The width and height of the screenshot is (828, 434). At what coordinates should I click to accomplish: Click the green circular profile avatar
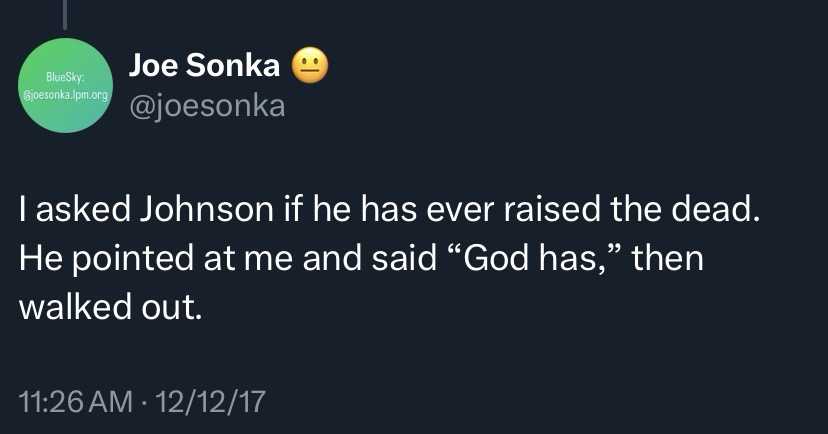66,86
